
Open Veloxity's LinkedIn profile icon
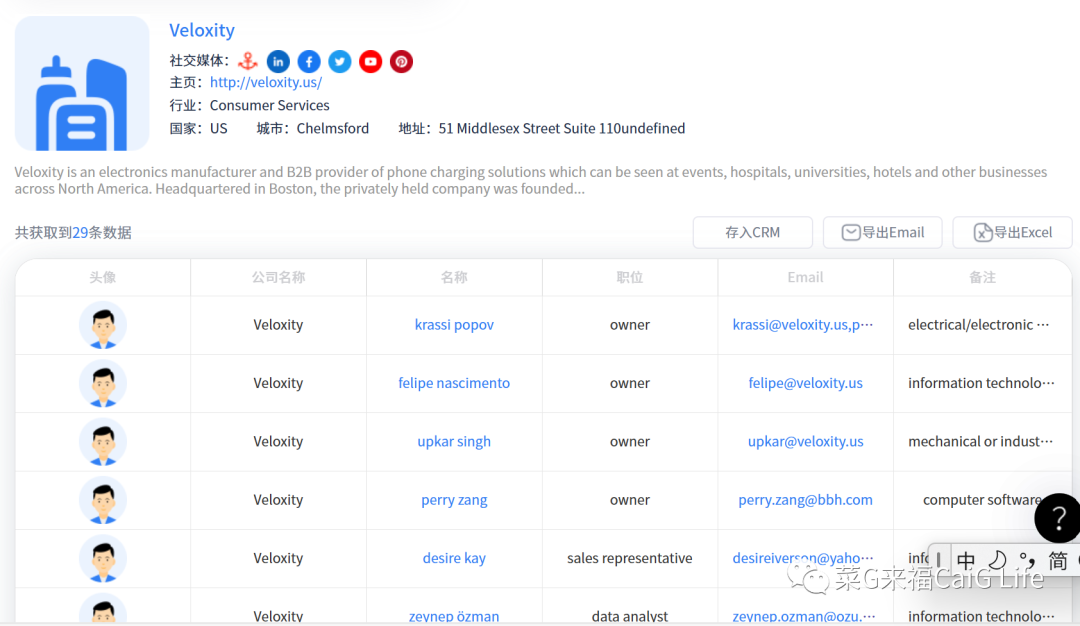click(x=278, y=61)
